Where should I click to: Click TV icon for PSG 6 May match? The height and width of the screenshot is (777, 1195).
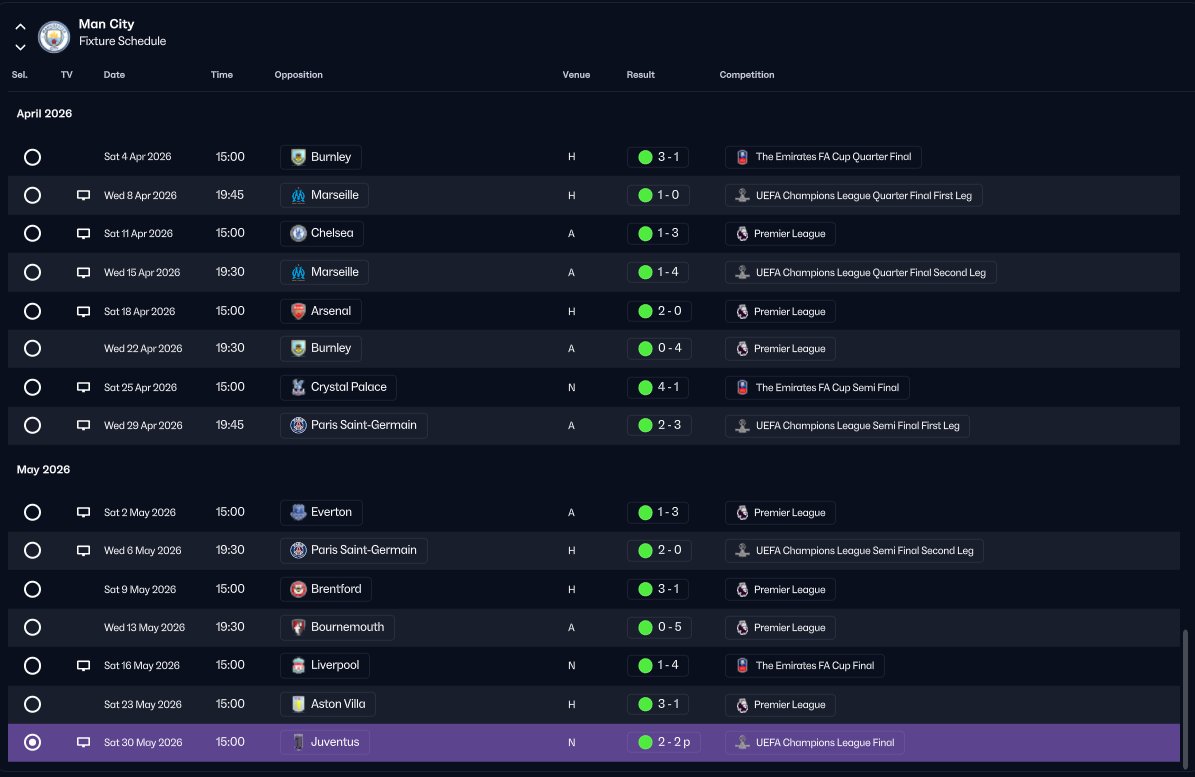pyautogui.click(x=83, y=550)
